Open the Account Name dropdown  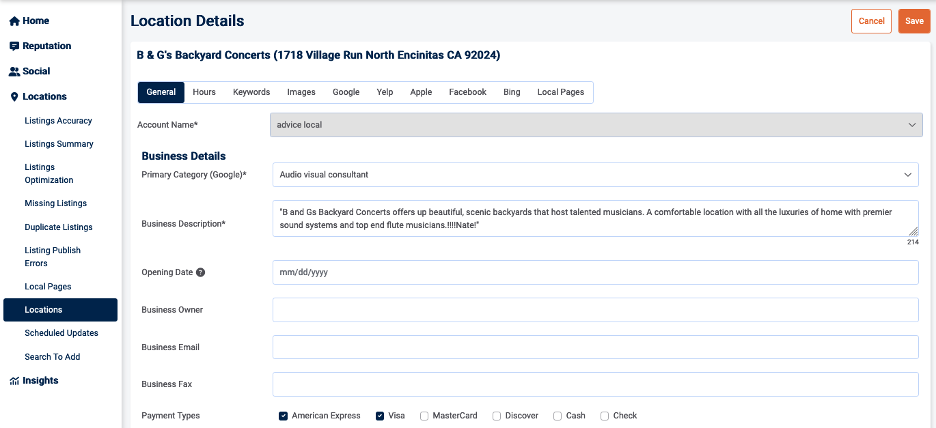point(594,125)
